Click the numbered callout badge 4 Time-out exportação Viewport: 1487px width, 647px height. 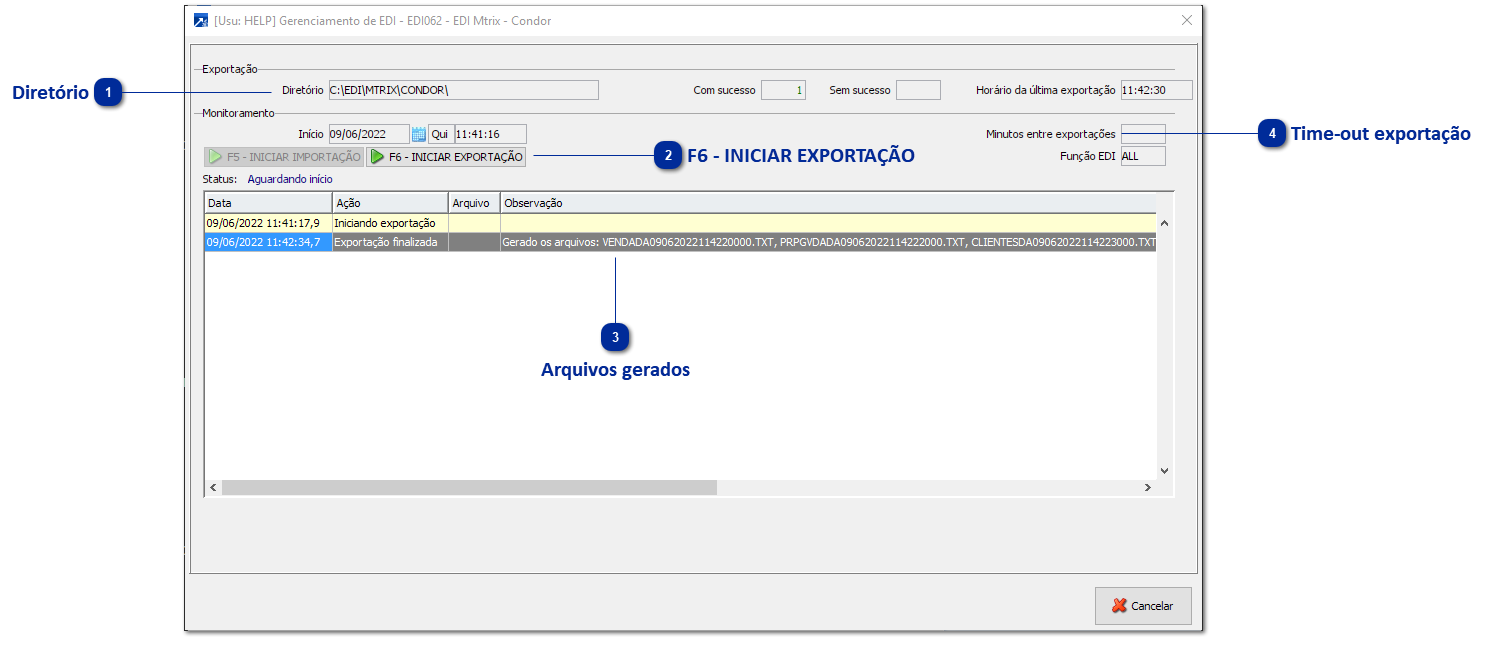coord(1270,134)
